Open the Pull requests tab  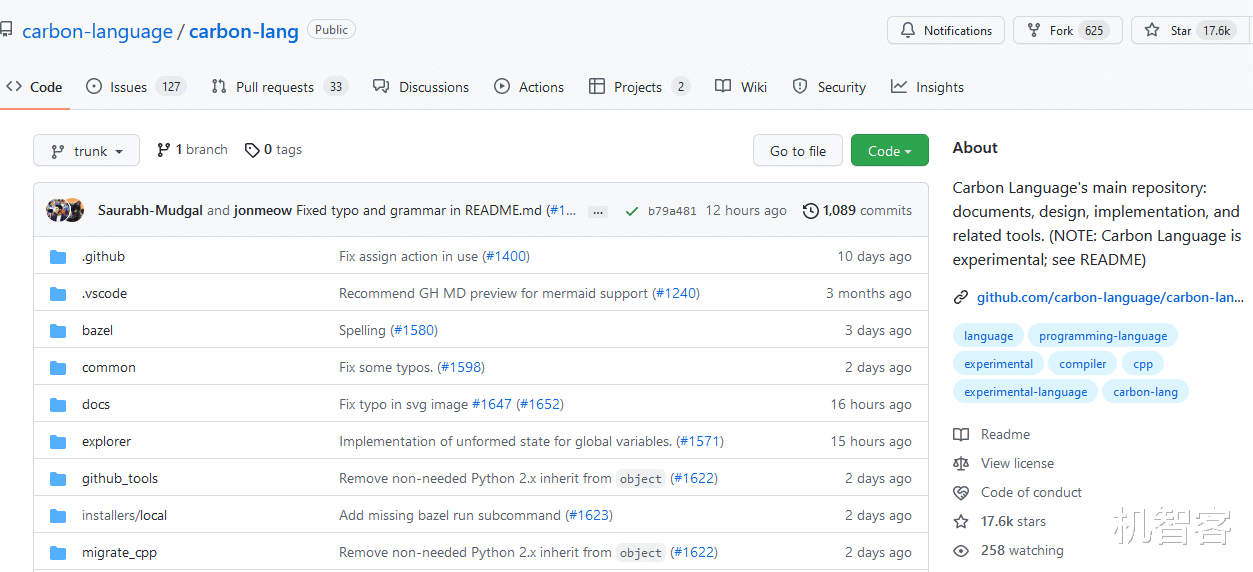coord(279,87)
